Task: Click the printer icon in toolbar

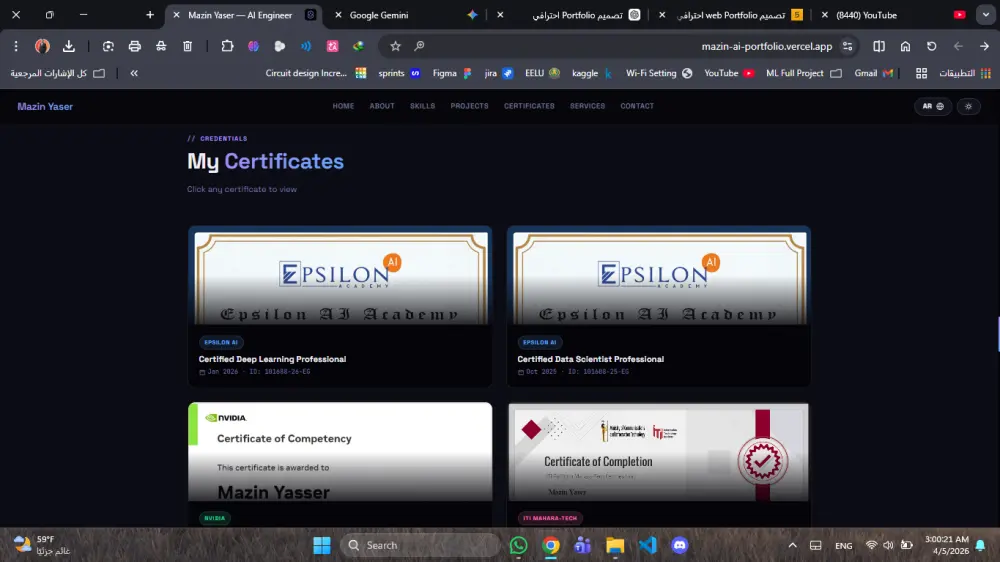Action: click(135, 46)
